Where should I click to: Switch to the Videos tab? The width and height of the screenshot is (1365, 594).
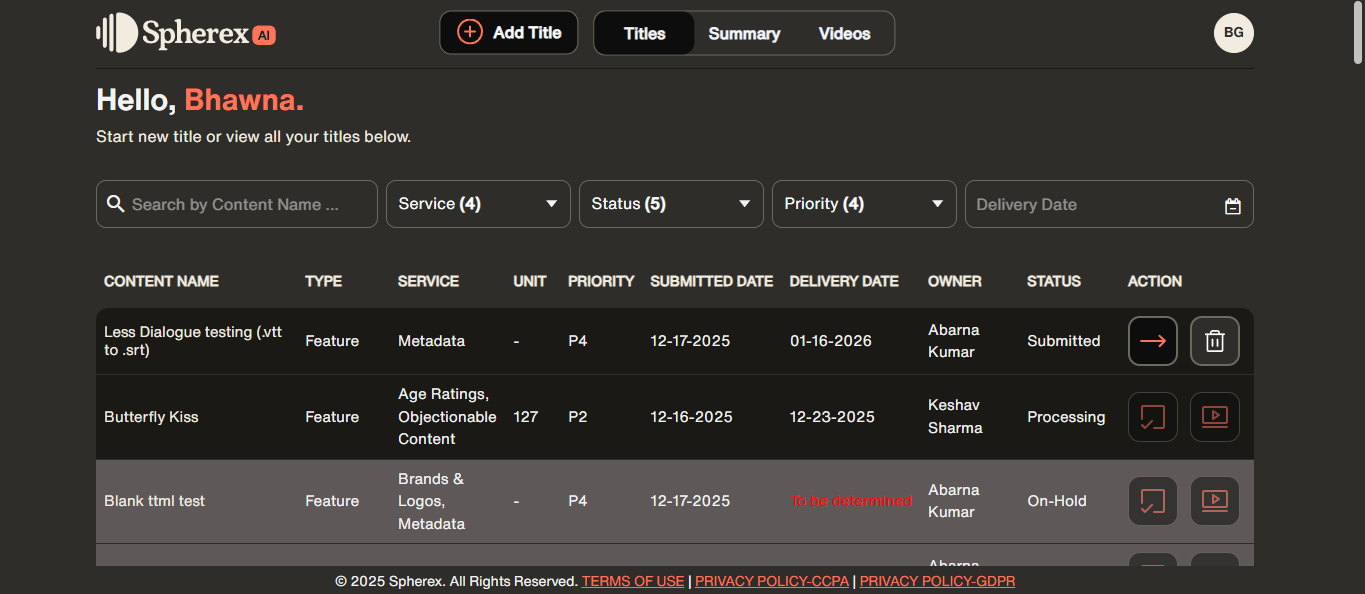point(844,34)
